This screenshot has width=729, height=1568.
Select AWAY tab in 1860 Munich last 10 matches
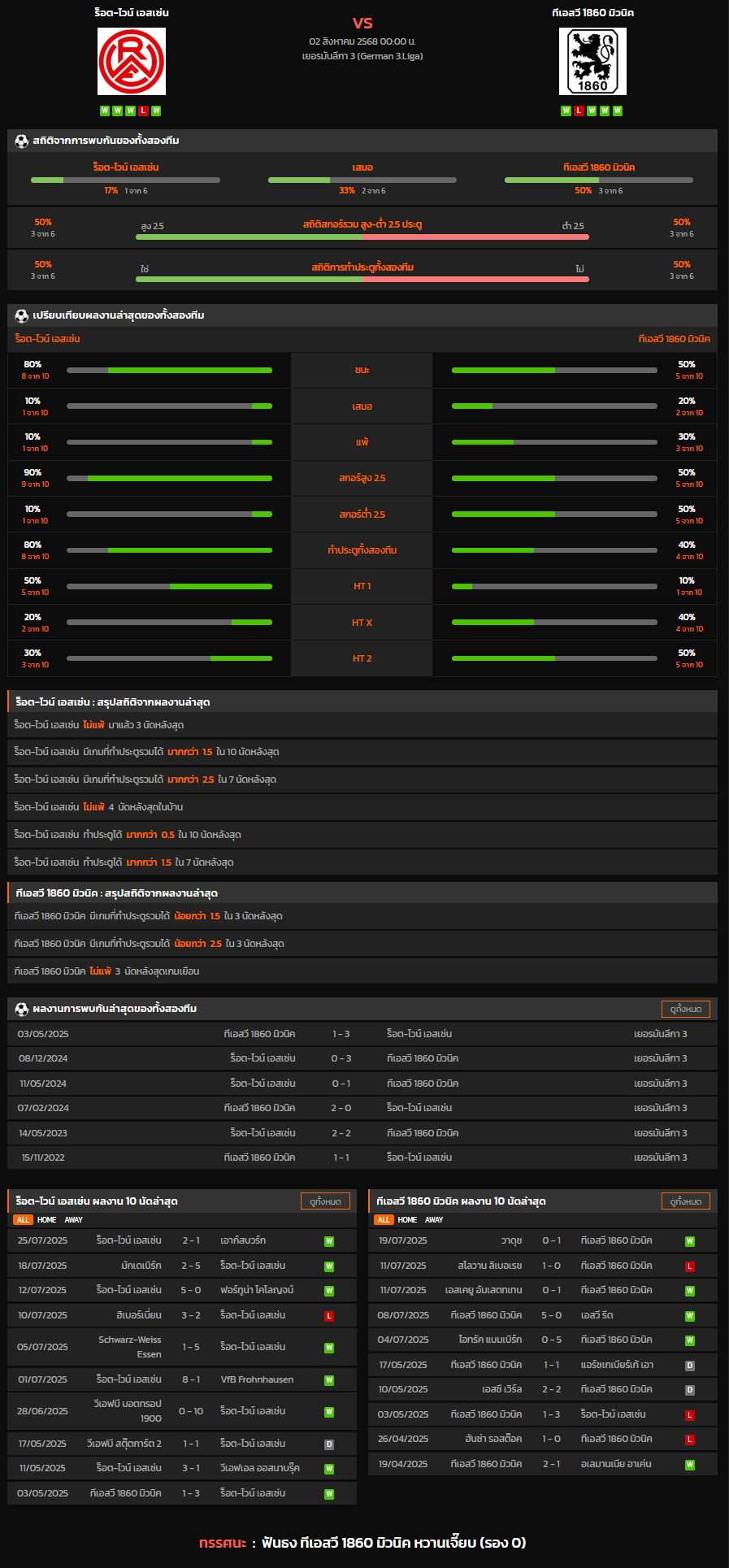pyautogui.click(x=435, y=1220)
